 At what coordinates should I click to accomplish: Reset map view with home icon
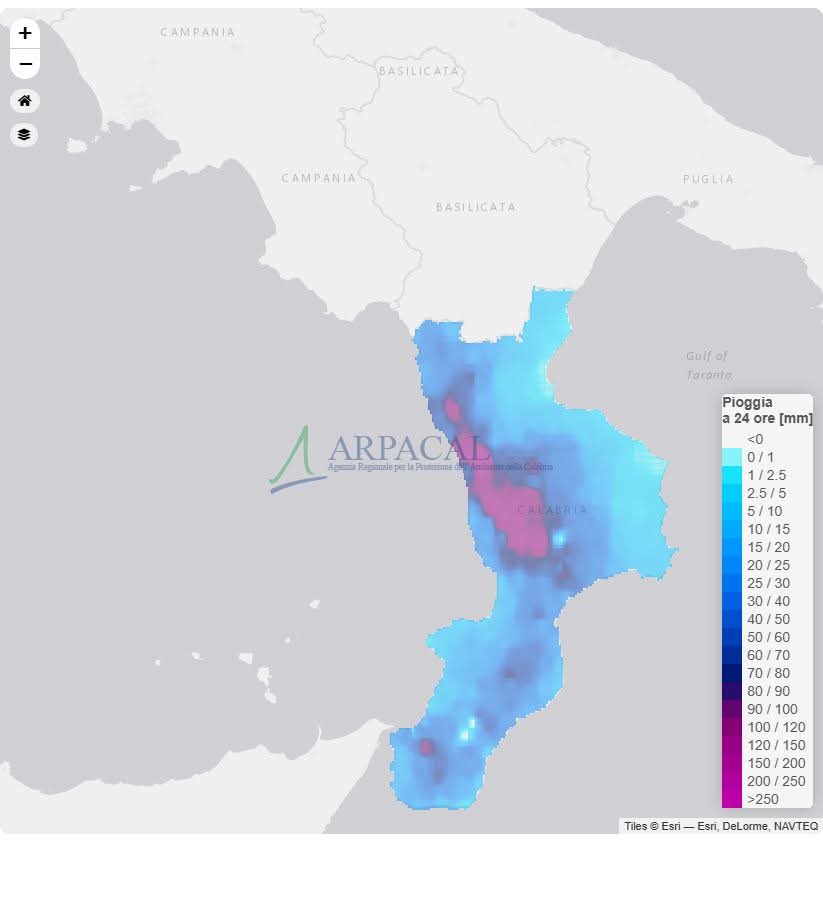25,101
